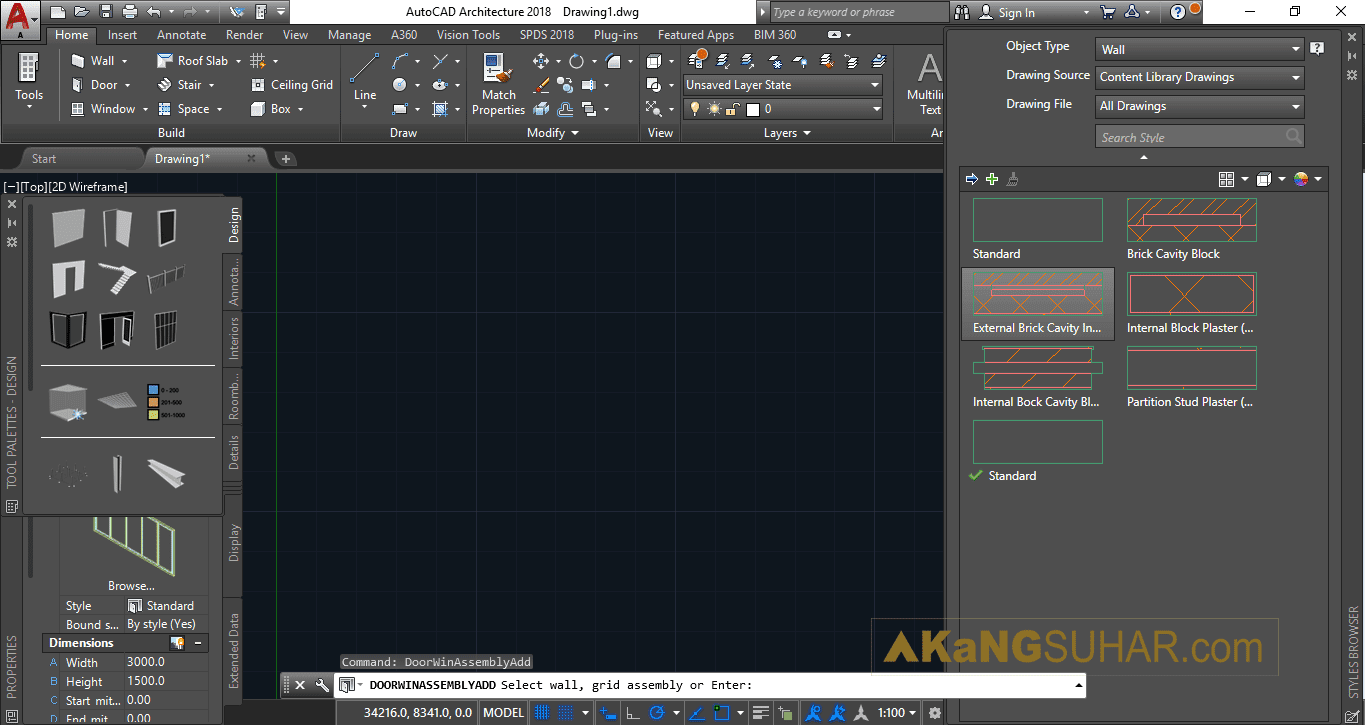
Task: Open the Manage ribbon tab
Action: tap(349, 35)
